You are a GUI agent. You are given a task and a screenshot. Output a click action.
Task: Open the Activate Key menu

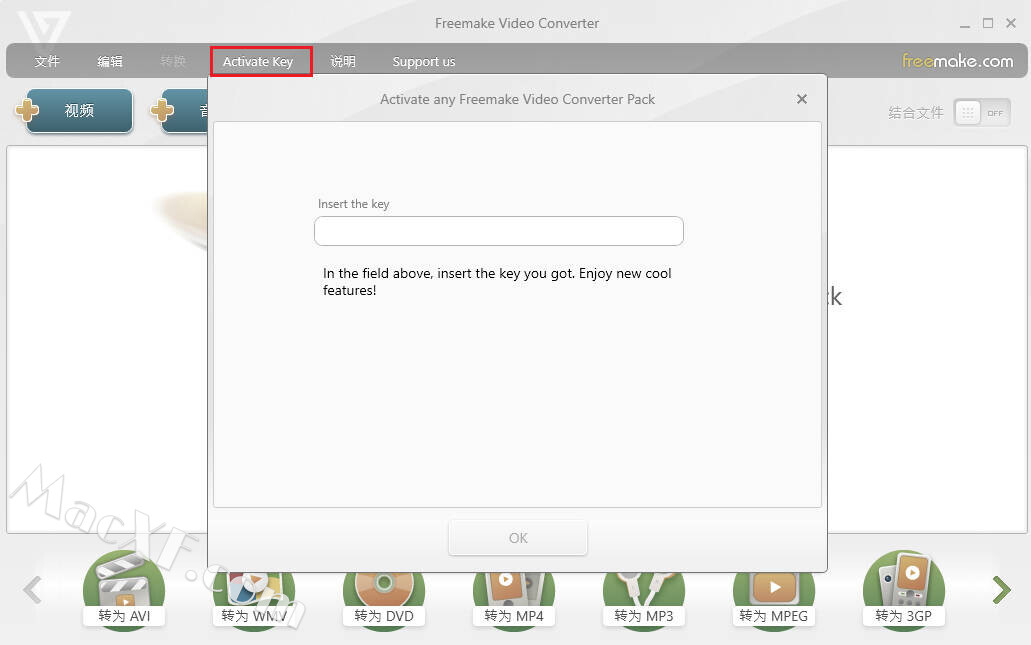coord(258,61)
